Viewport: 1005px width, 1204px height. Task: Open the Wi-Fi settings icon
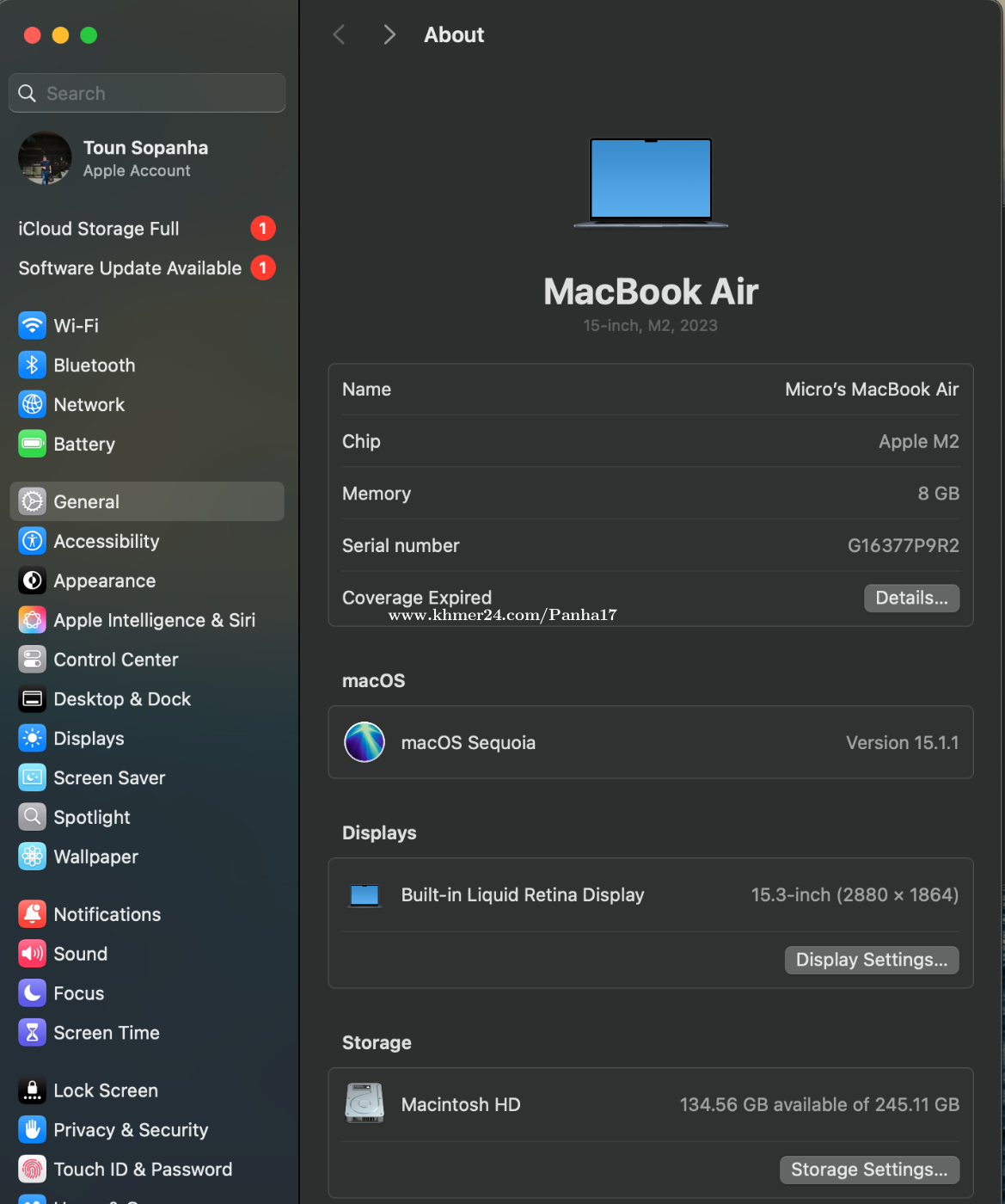[x=33, y=326]
